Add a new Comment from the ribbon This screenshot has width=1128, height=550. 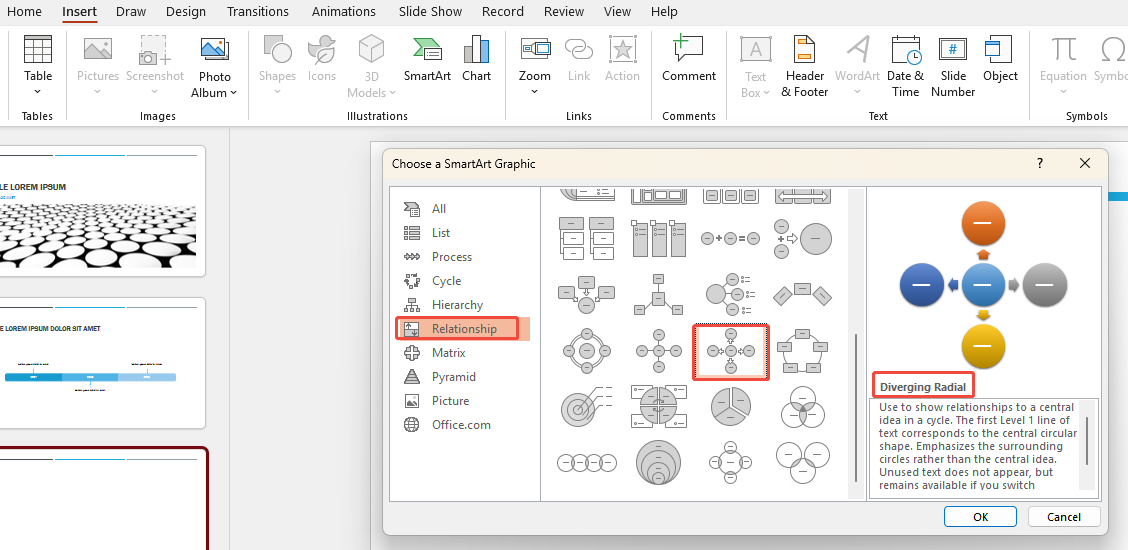[688, 59]
